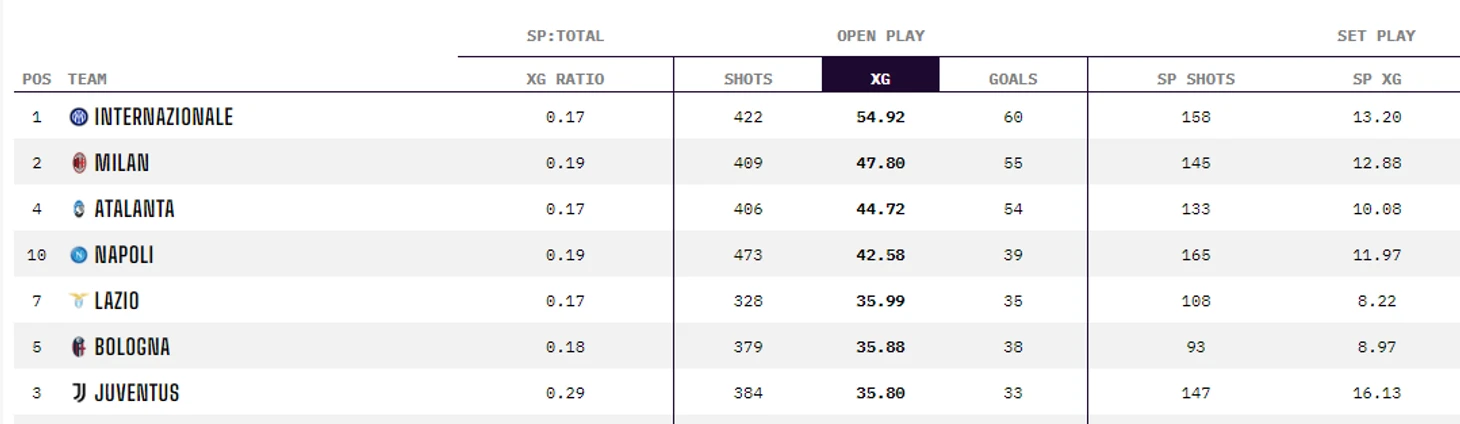Sort by the open play SHOTS column
The width and height of the screenshot is (1460, 424).
748,79
